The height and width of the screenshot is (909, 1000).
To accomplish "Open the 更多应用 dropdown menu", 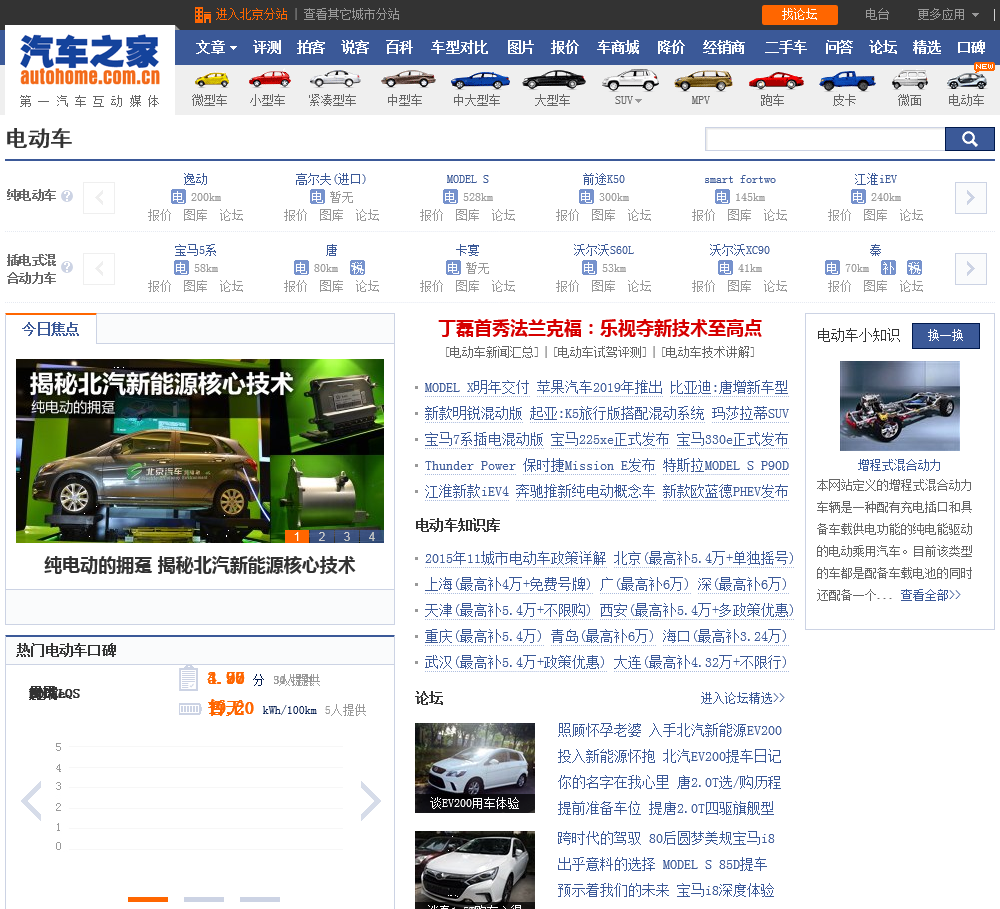I will (948, 14).
